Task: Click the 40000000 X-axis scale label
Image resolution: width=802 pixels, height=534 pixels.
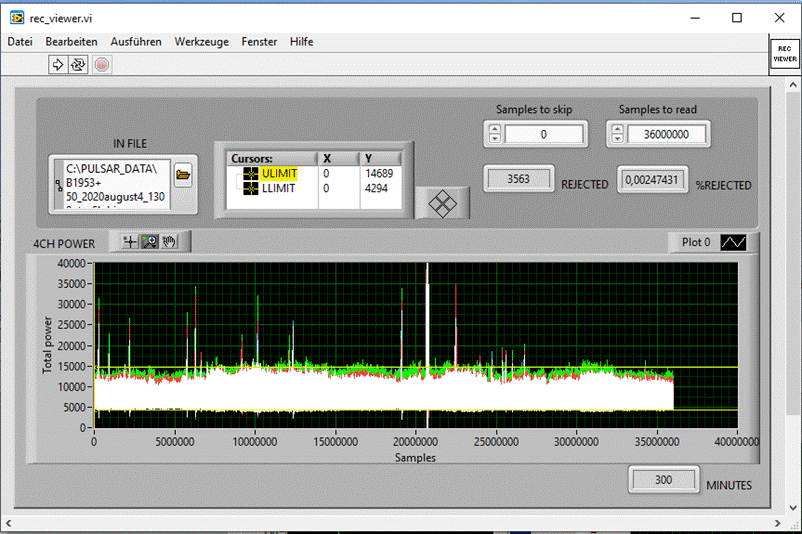Action: click(737, 441)
